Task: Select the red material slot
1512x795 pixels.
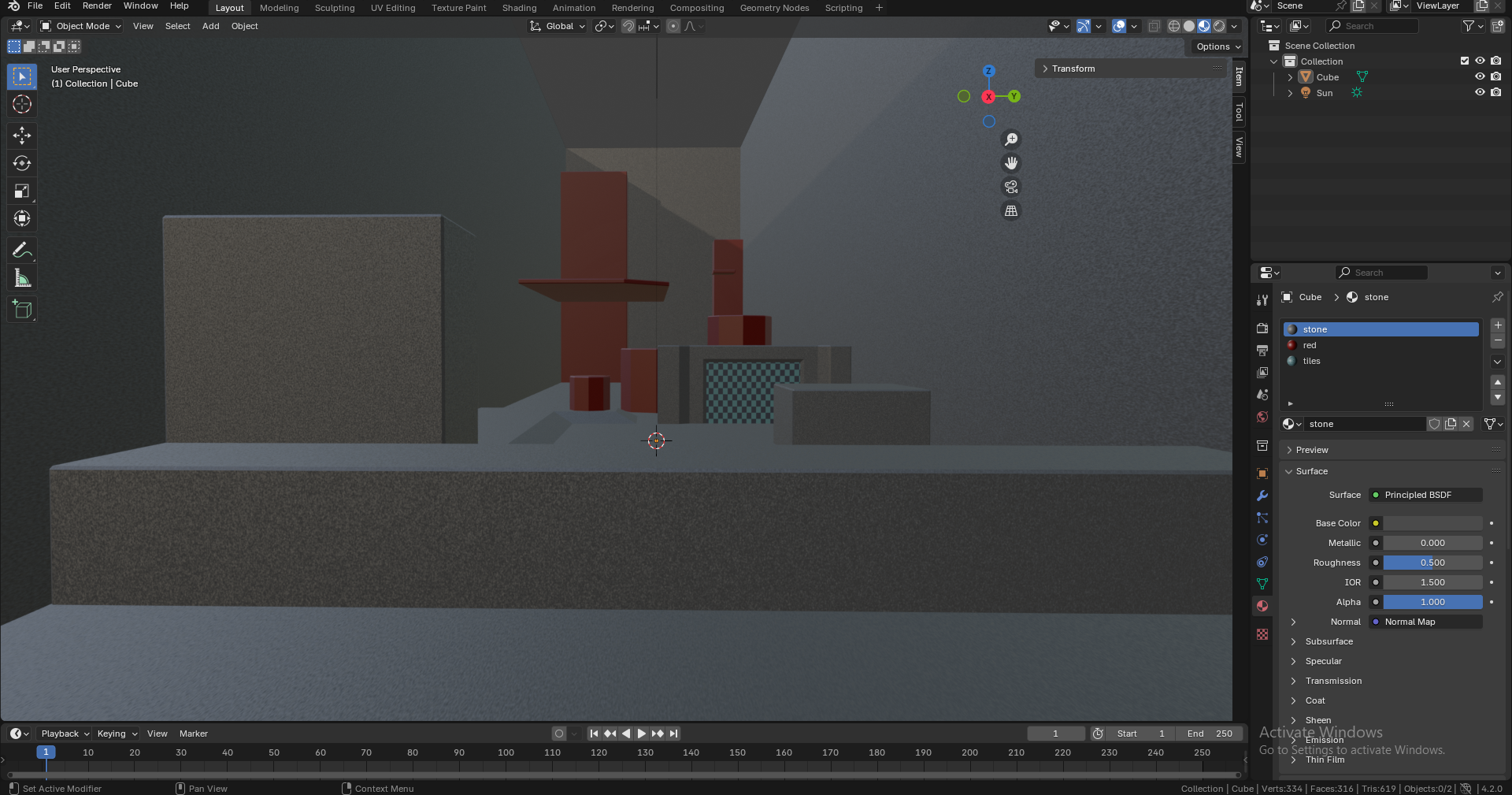Action: pyautogui.click(x=1381, y=345)
